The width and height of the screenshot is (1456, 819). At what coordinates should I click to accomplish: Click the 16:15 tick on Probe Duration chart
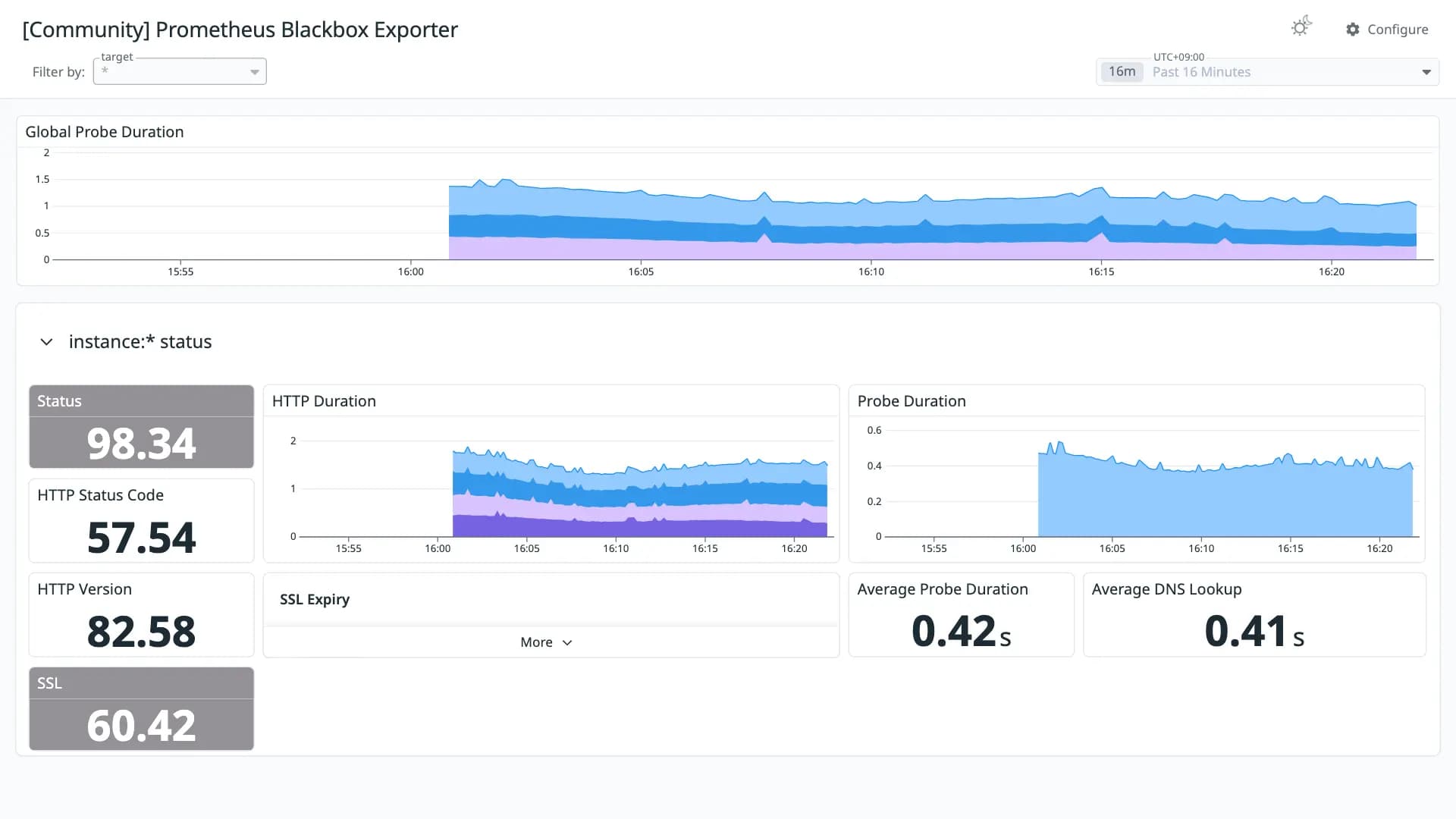1290,548
